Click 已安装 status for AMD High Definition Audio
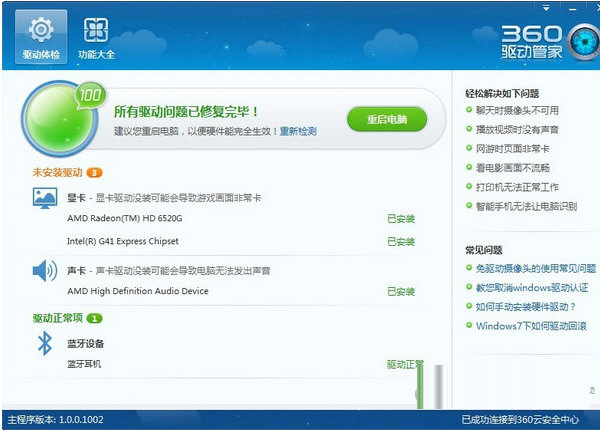The height and width of the screenshot is (430, 600). point(401,292)
